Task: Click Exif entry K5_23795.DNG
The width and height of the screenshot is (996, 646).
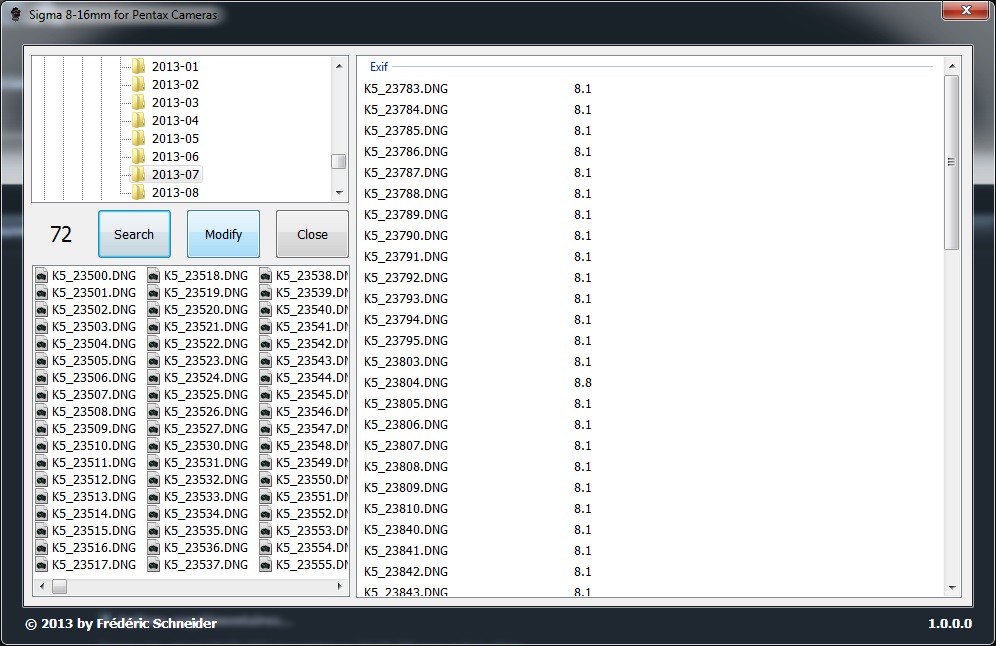Action: pyautogui.click(x=406, y=340)
